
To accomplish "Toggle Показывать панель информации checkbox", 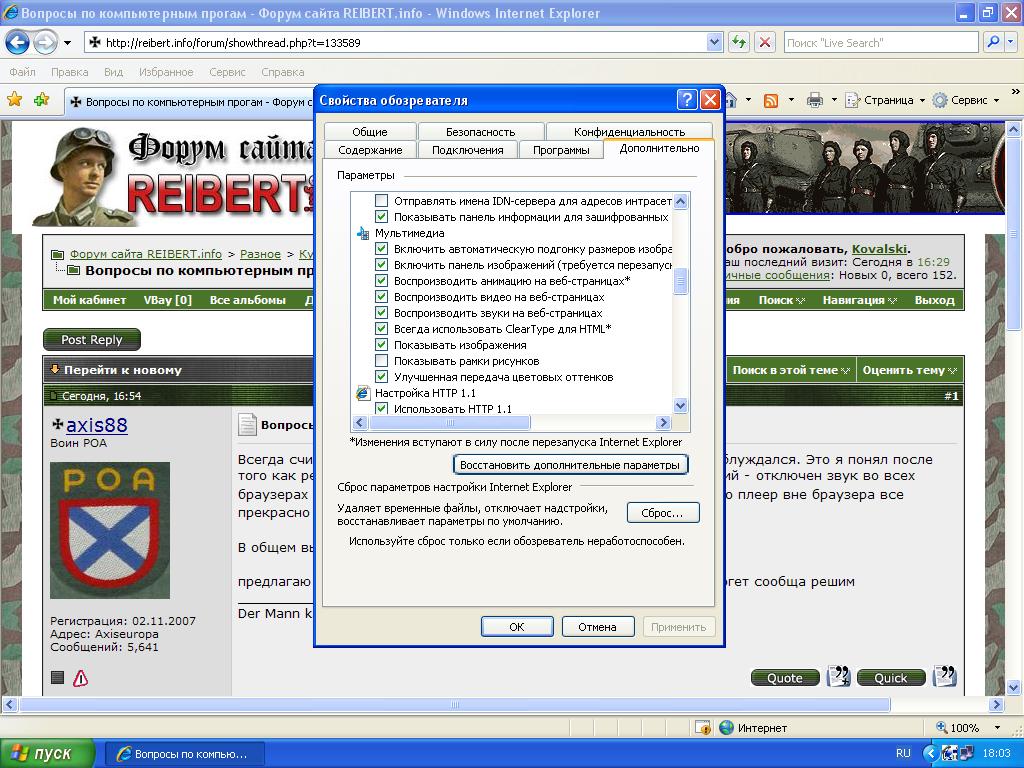I will tap(381, 217).
